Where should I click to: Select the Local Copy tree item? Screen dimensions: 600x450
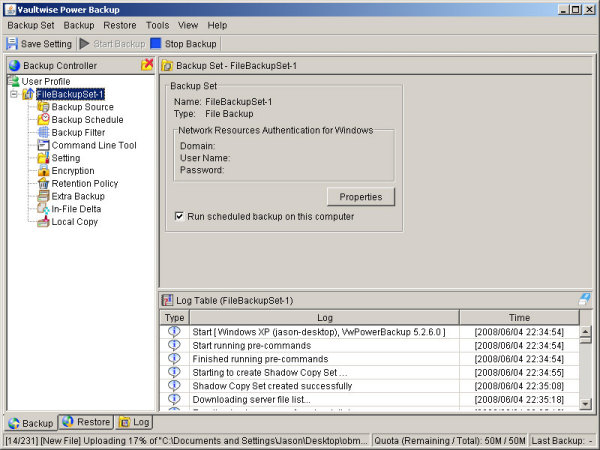point(75,222)
